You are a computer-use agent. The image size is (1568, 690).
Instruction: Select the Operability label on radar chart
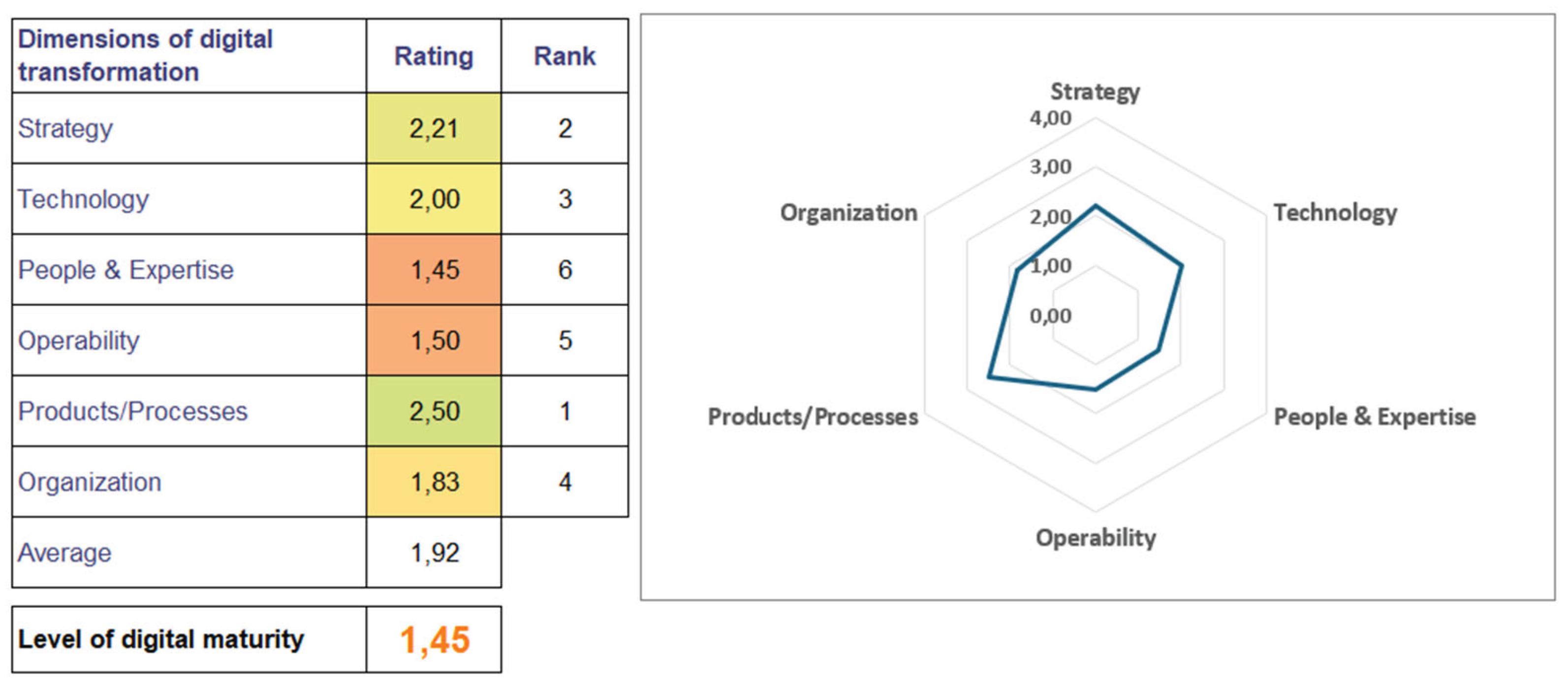pyautogui.click(x=1096, y=538)
